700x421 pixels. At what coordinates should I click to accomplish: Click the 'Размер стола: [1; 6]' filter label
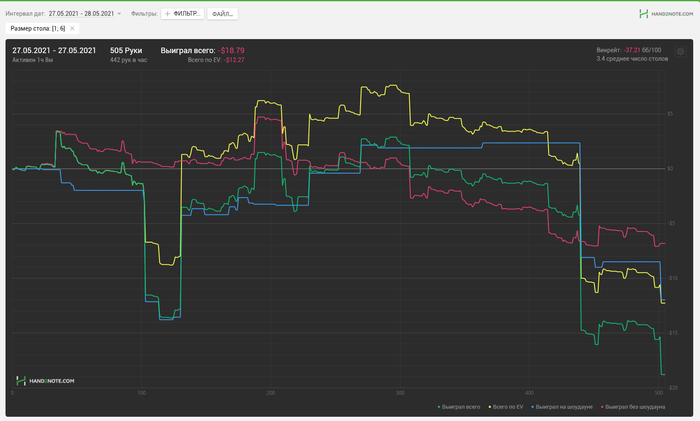pyautogui.click(x=38, y=28)
